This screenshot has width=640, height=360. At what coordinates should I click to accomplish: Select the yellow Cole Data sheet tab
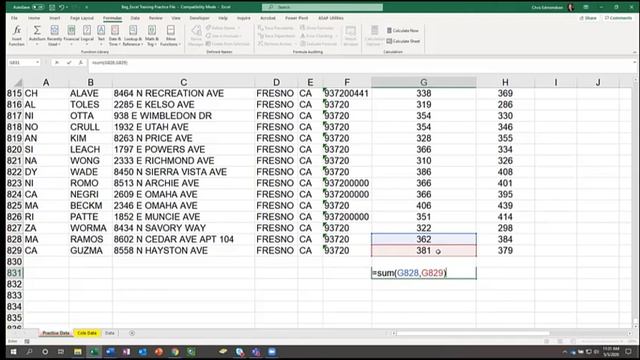(87, 333)
